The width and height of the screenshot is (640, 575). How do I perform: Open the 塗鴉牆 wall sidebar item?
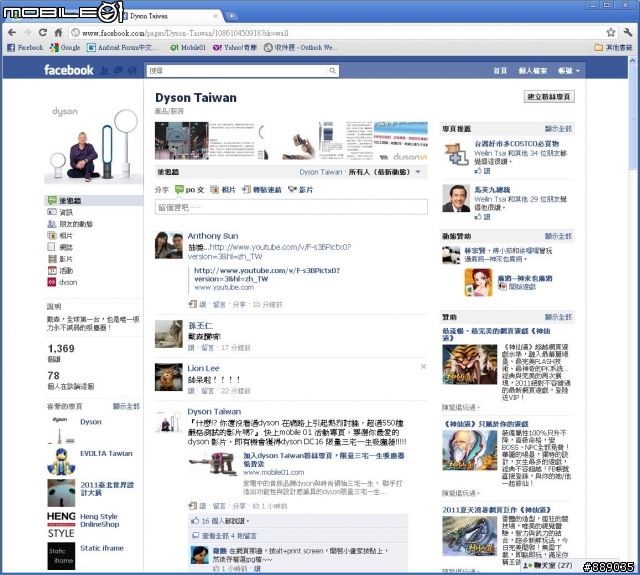pos(93,200)
